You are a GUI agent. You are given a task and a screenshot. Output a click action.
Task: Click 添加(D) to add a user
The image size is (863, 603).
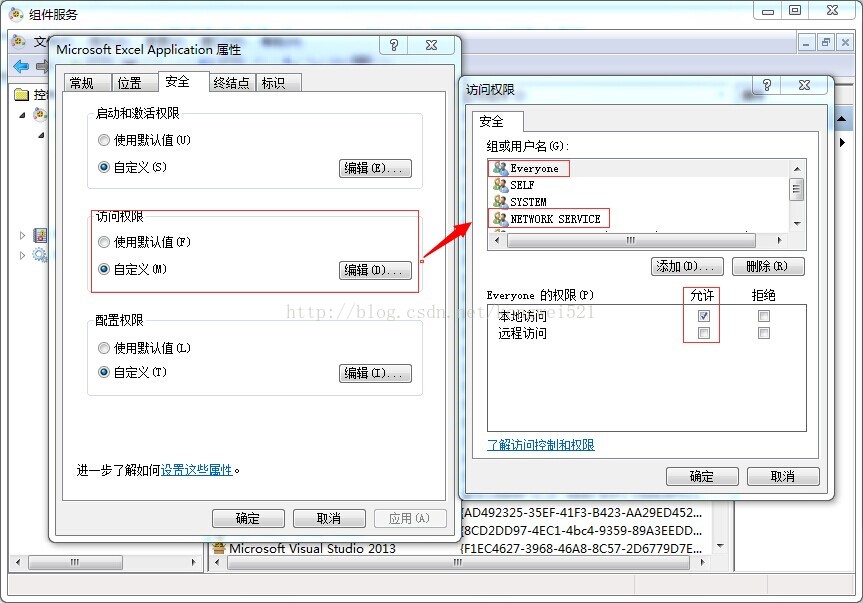click(687, 266)
